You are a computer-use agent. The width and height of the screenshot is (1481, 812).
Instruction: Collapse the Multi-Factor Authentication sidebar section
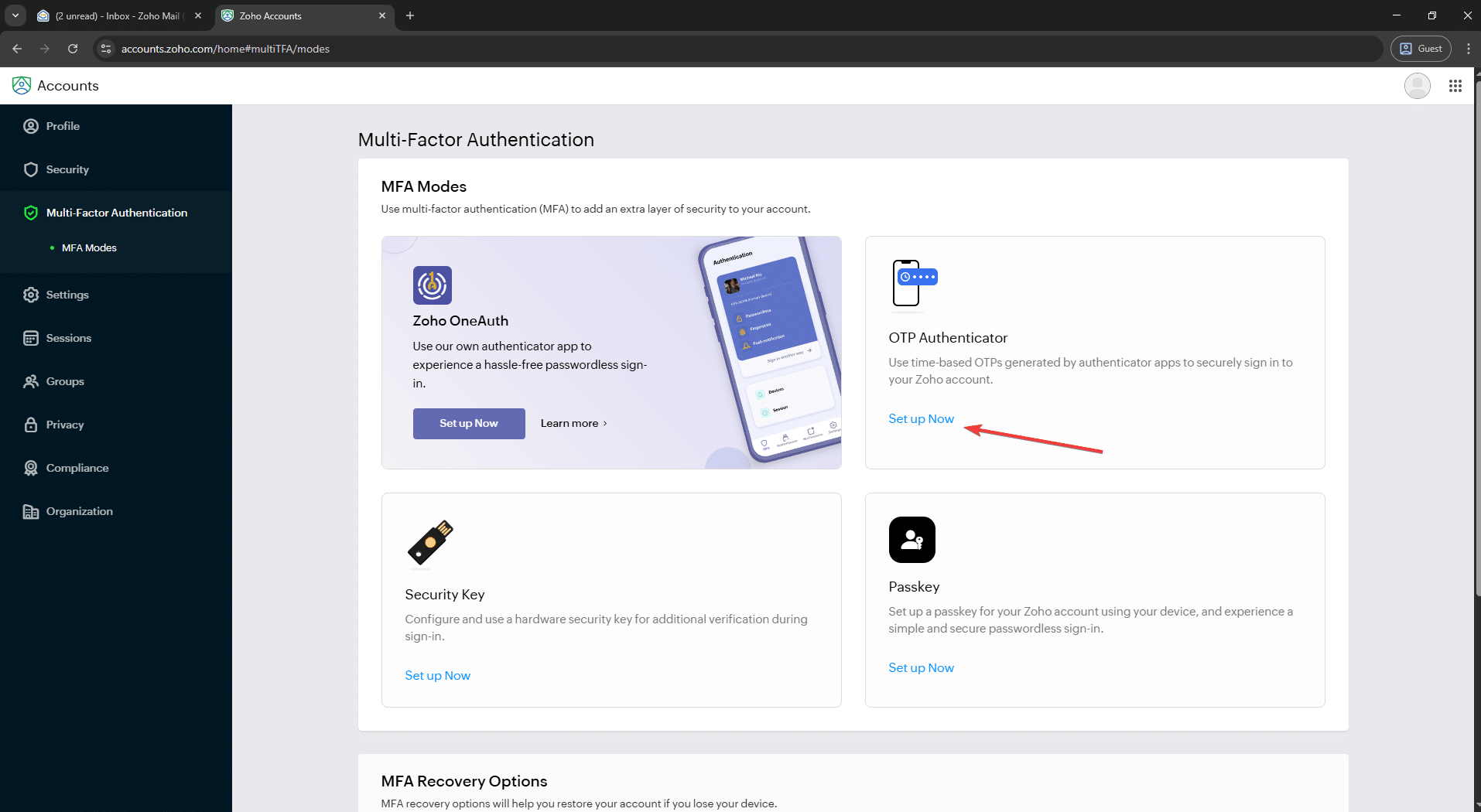(x=116, y=213)
